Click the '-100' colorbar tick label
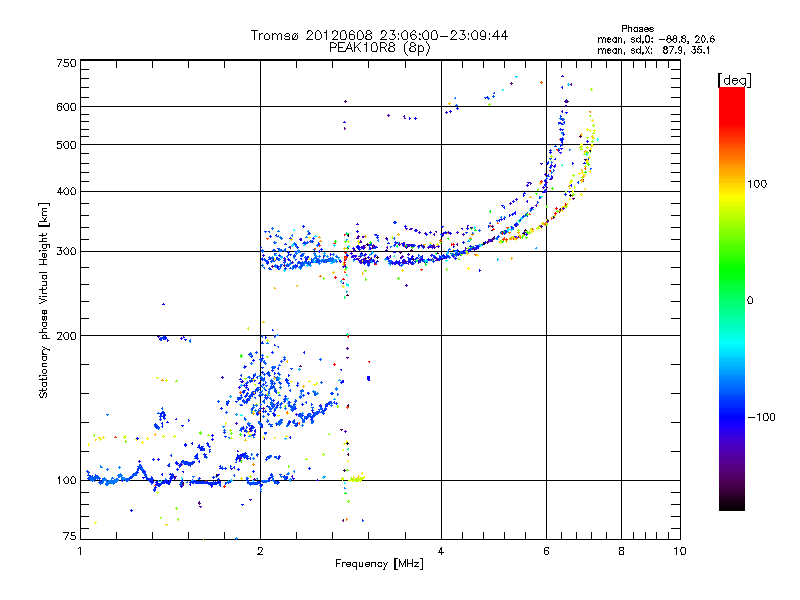The width and height of the screenshot is (800, 600). (x=762, y=417)
